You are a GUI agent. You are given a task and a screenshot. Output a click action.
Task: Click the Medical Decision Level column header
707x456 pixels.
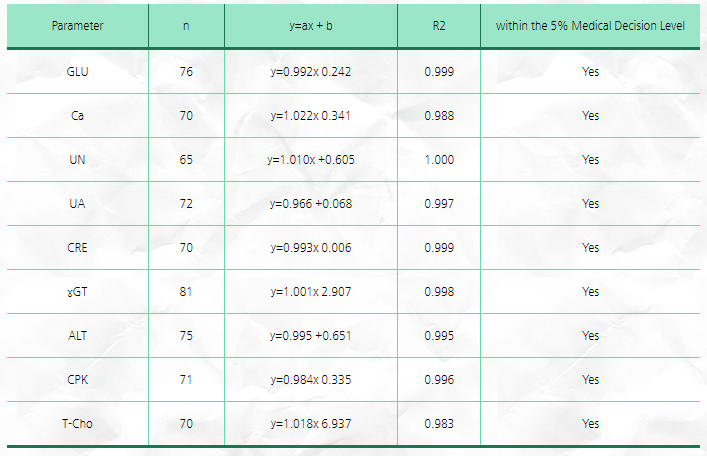[x=590, y=25]
